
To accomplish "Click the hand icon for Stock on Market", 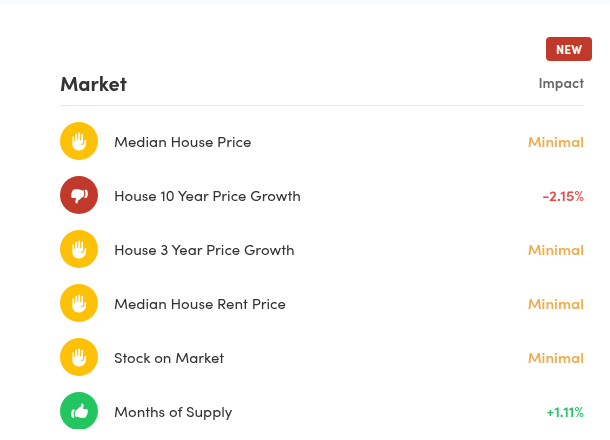I will pyautogui.click(x=79, y=358).
